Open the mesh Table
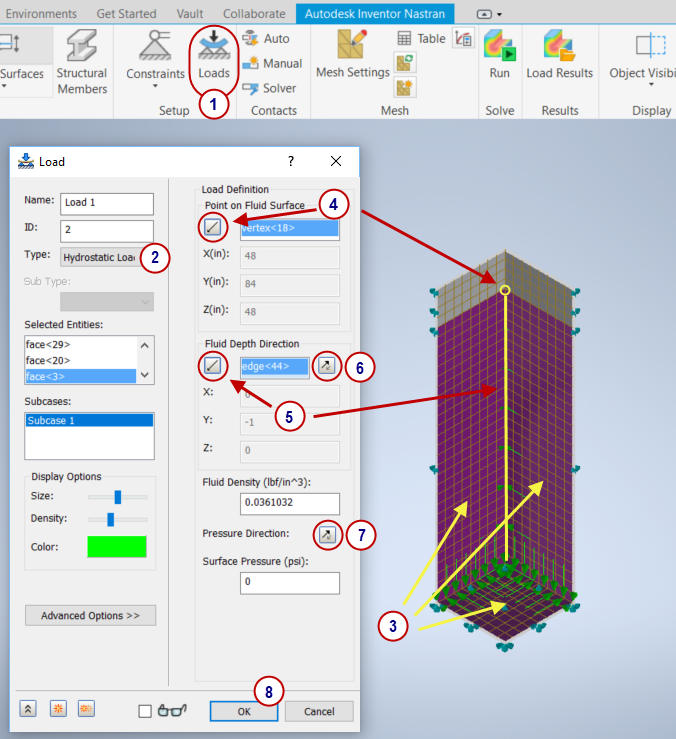 click(421, 39)
